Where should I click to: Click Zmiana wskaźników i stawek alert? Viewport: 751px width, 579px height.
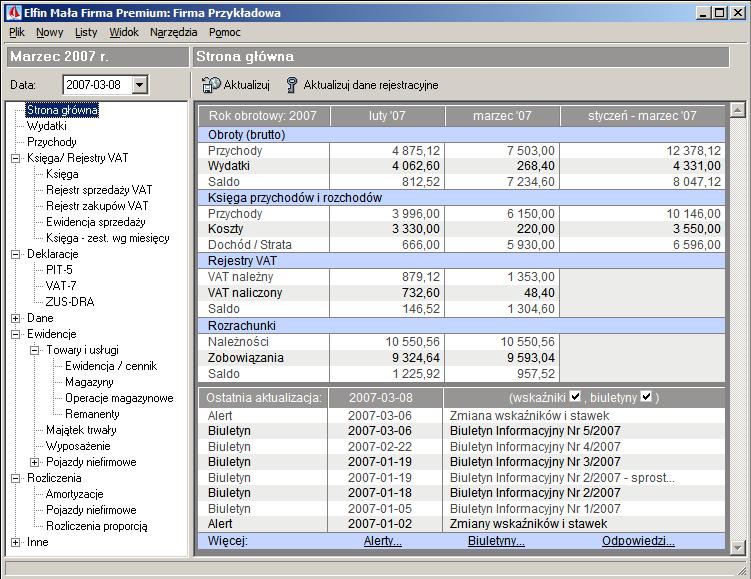[530, 416]
